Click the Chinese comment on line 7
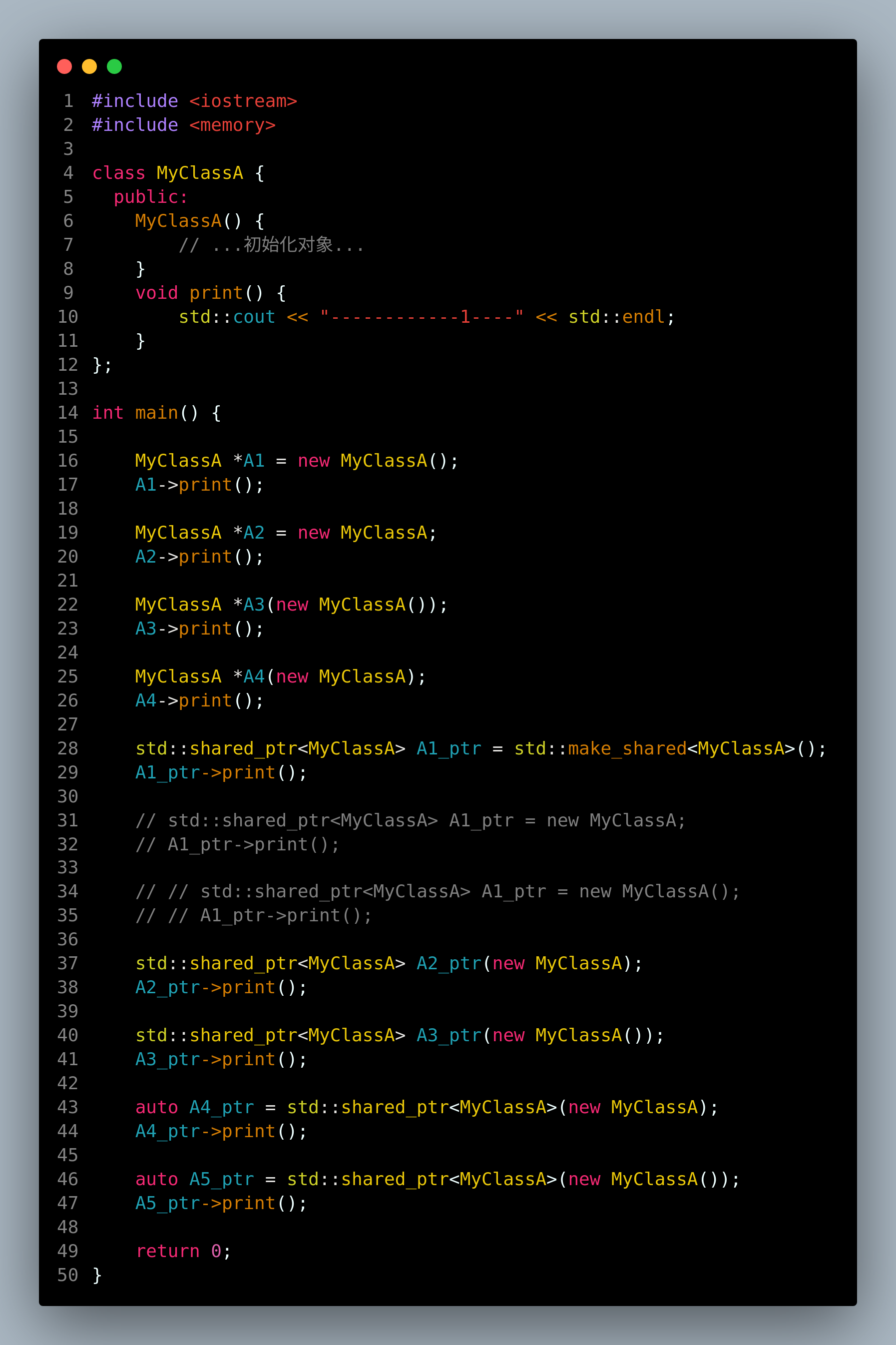Screen dimensions: 896x1345 tap(271, 245)
